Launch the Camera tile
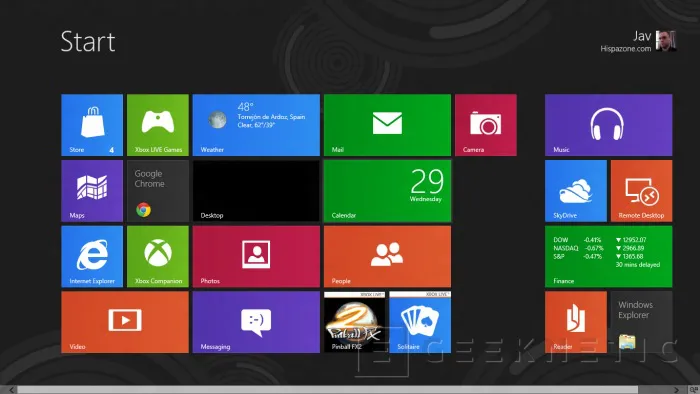700x394 pixels. pos(486,125)
